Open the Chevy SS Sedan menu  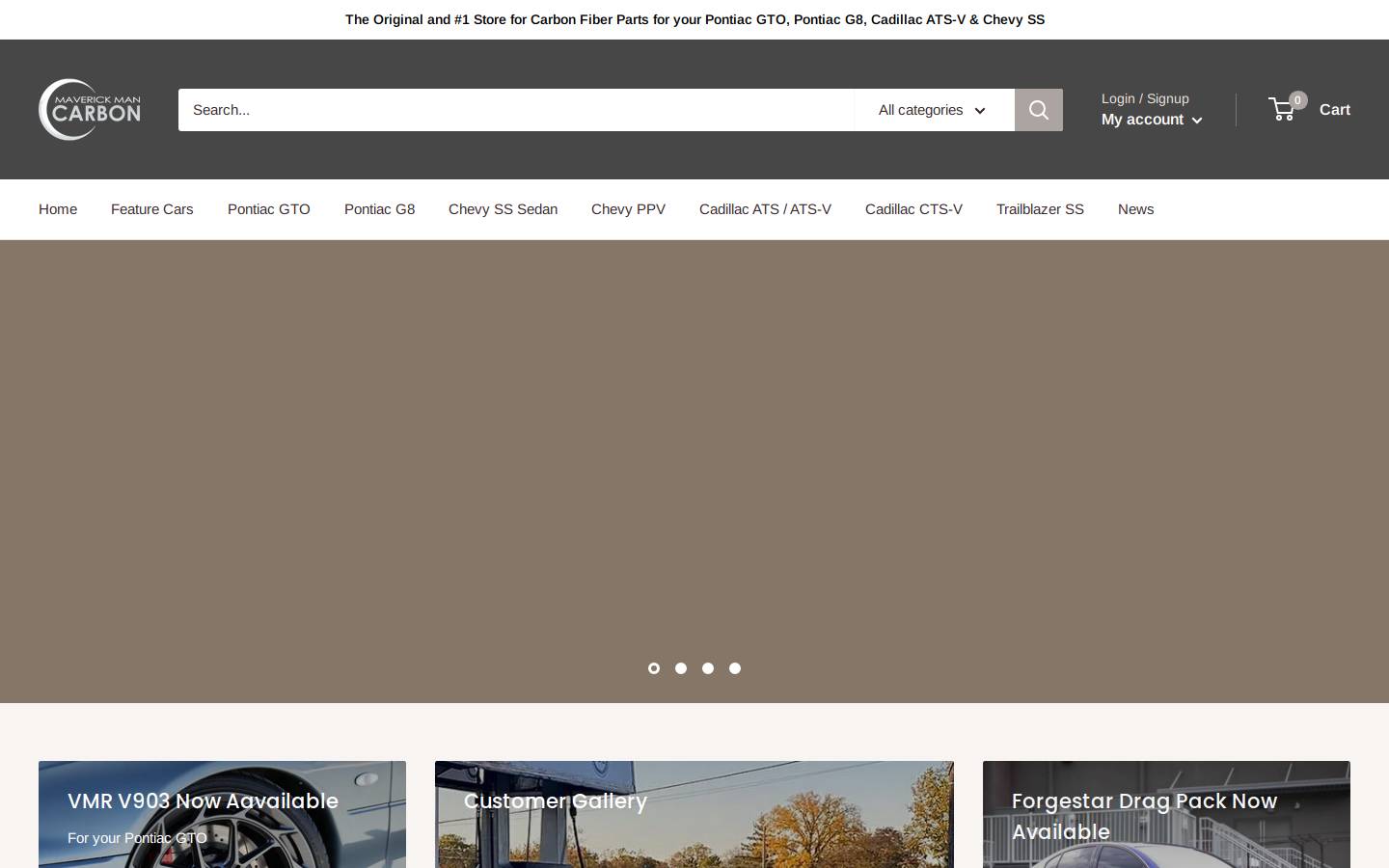point(503,209)
